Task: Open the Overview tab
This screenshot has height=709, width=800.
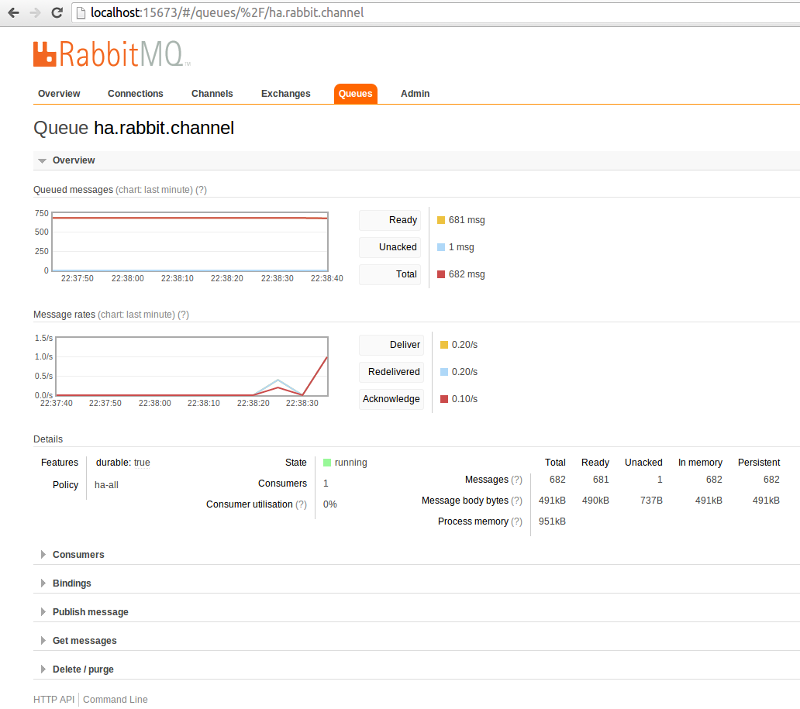Action: point(59,94)
